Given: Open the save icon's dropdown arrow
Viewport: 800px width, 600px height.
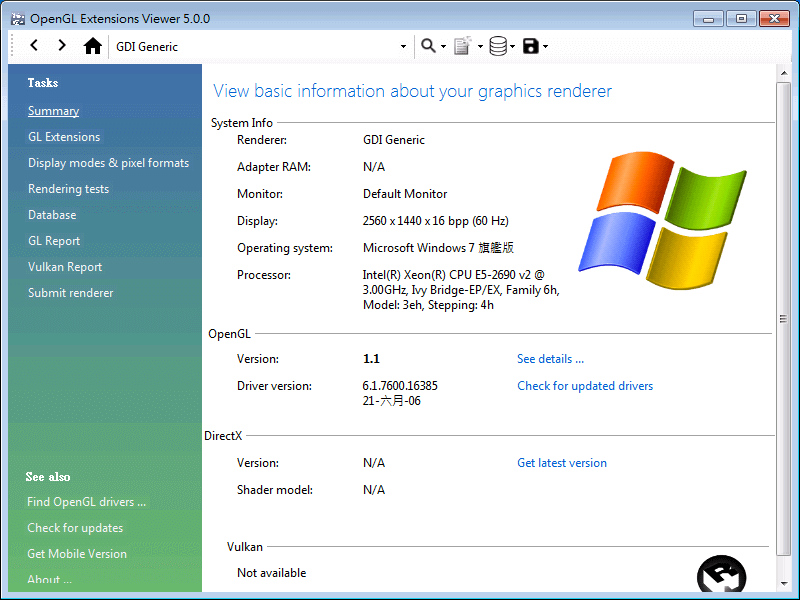Looking at the screenshot, I should pyautogui.click(x=545, y=46).
